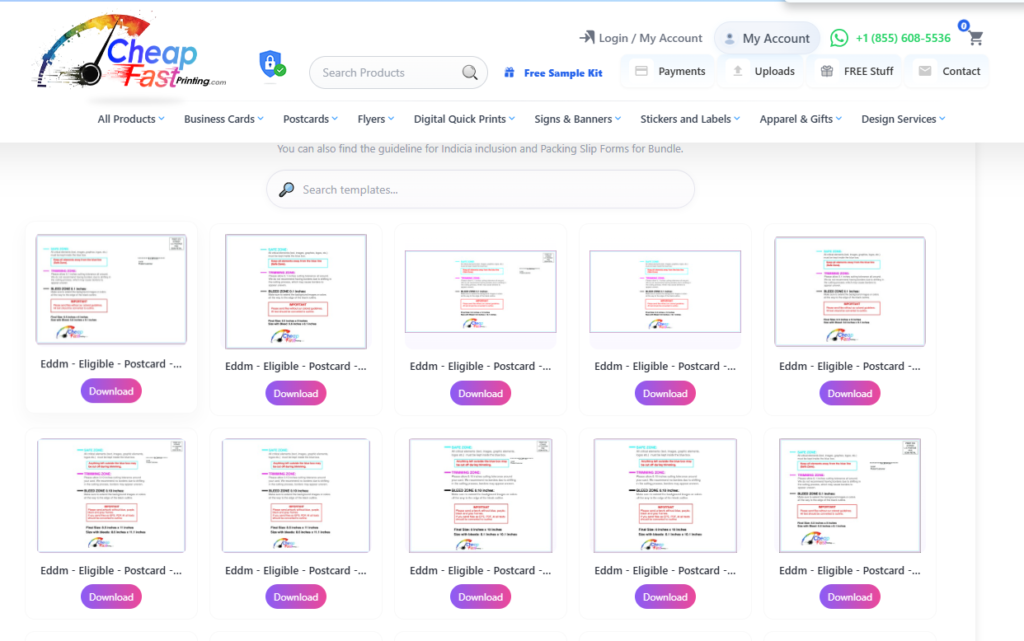Click the login arrow icon
Image resolution: width=1024 pixels, height=641 pixels.
[x=587, y=38]
